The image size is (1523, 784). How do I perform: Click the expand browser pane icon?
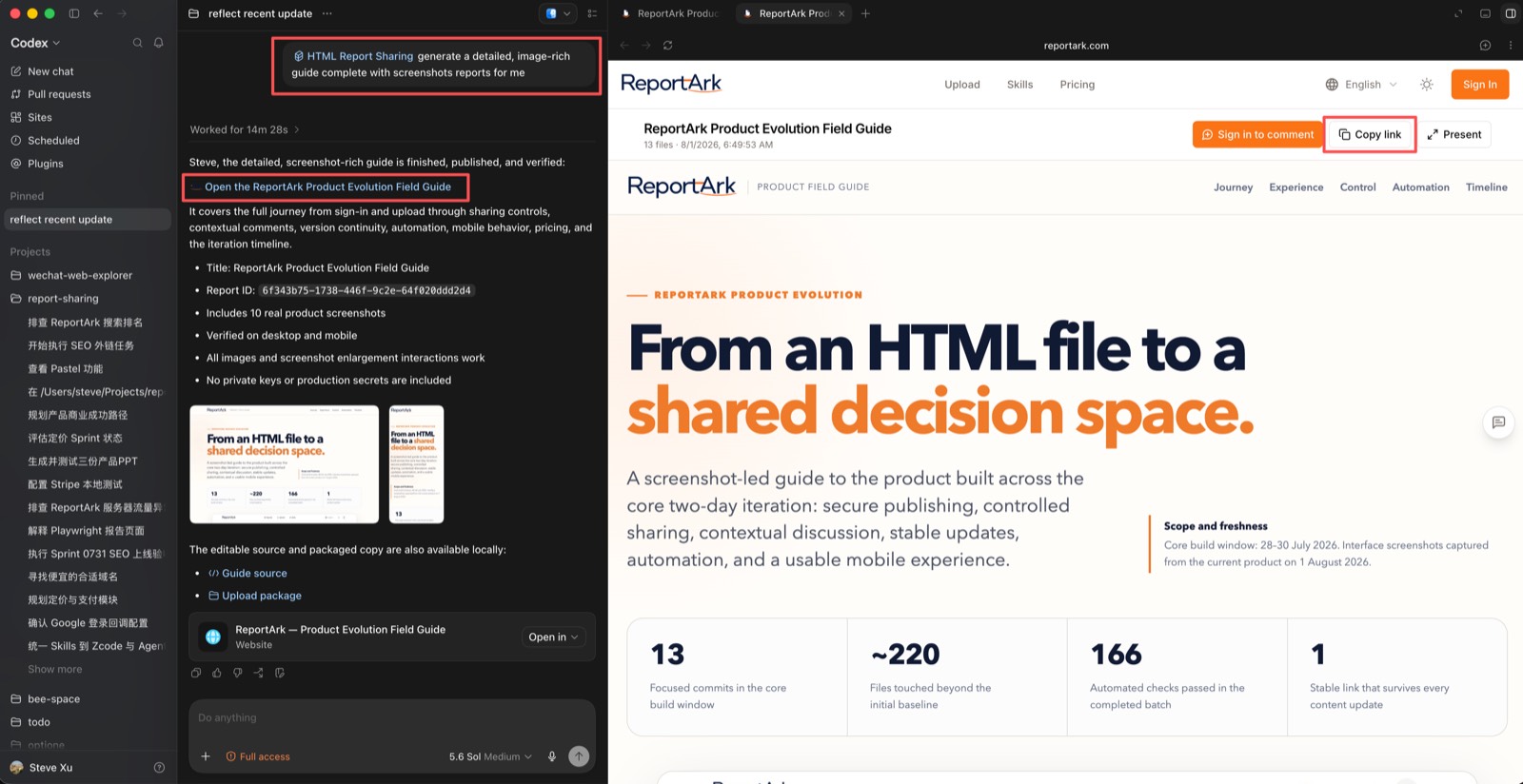[x=1458, y=13]
